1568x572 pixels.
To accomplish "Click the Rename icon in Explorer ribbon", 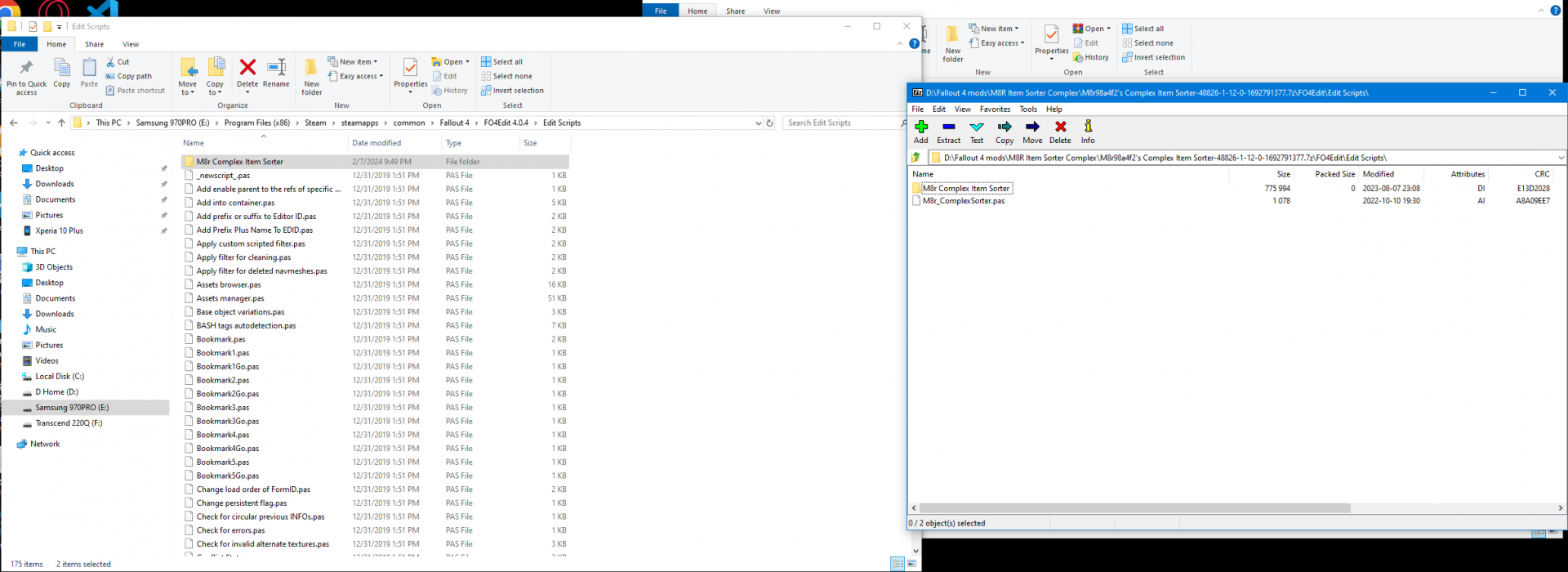I will [276, 69].
